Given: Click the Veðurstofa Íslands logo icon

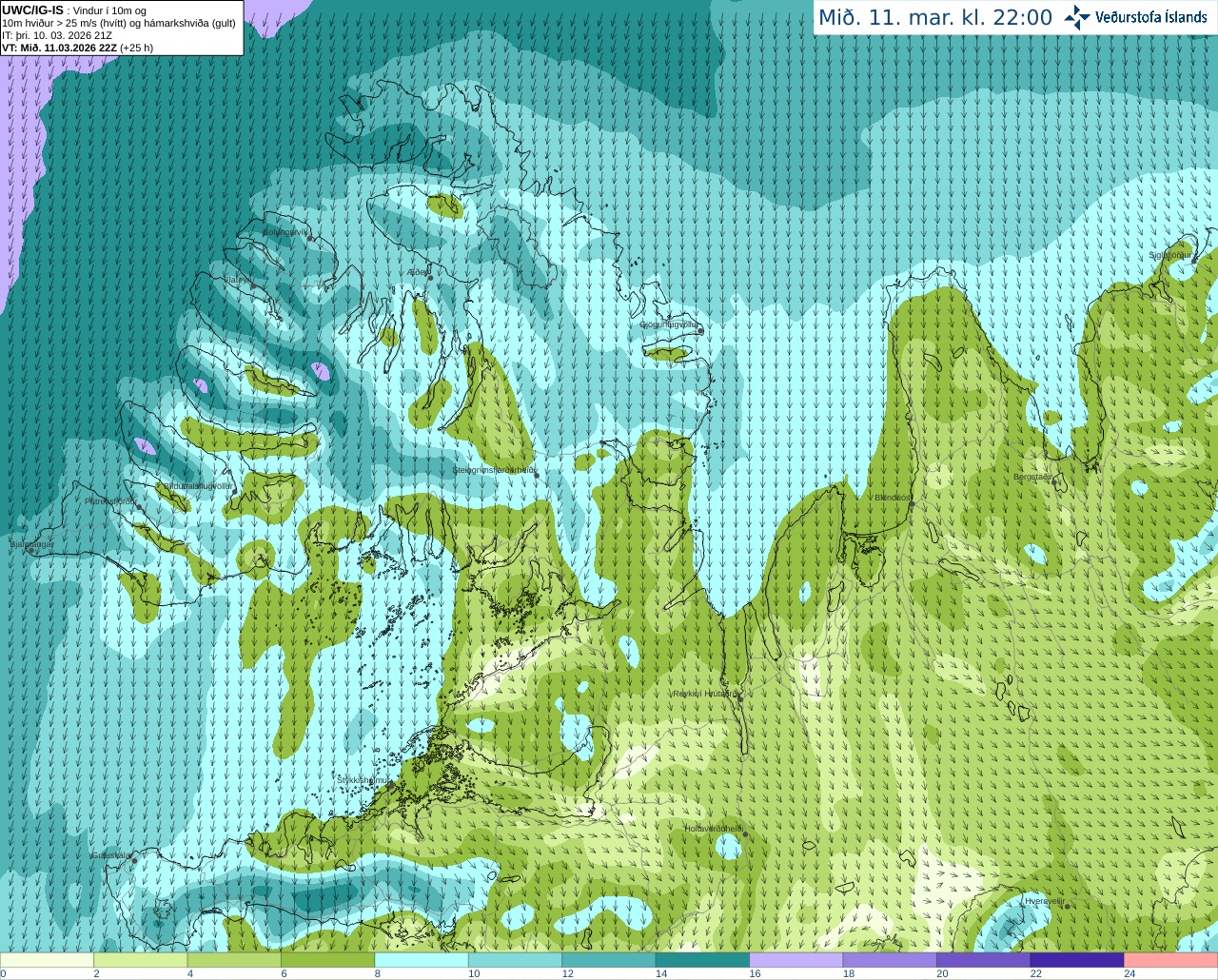Looking at the screenshot, I should [1077, 17].
